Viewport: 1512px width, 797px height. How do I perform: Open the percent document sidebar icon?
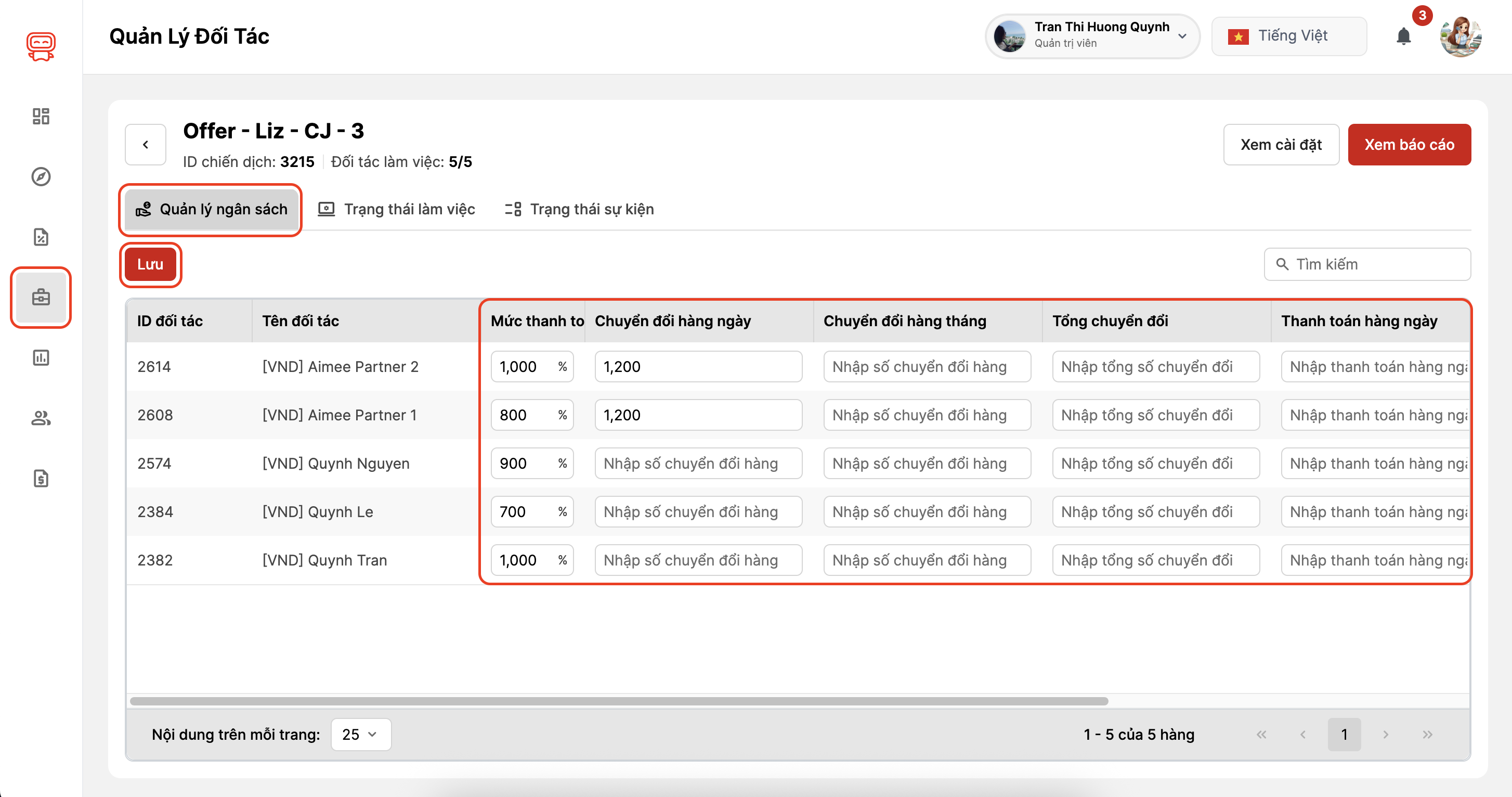(x=41, y=237)
